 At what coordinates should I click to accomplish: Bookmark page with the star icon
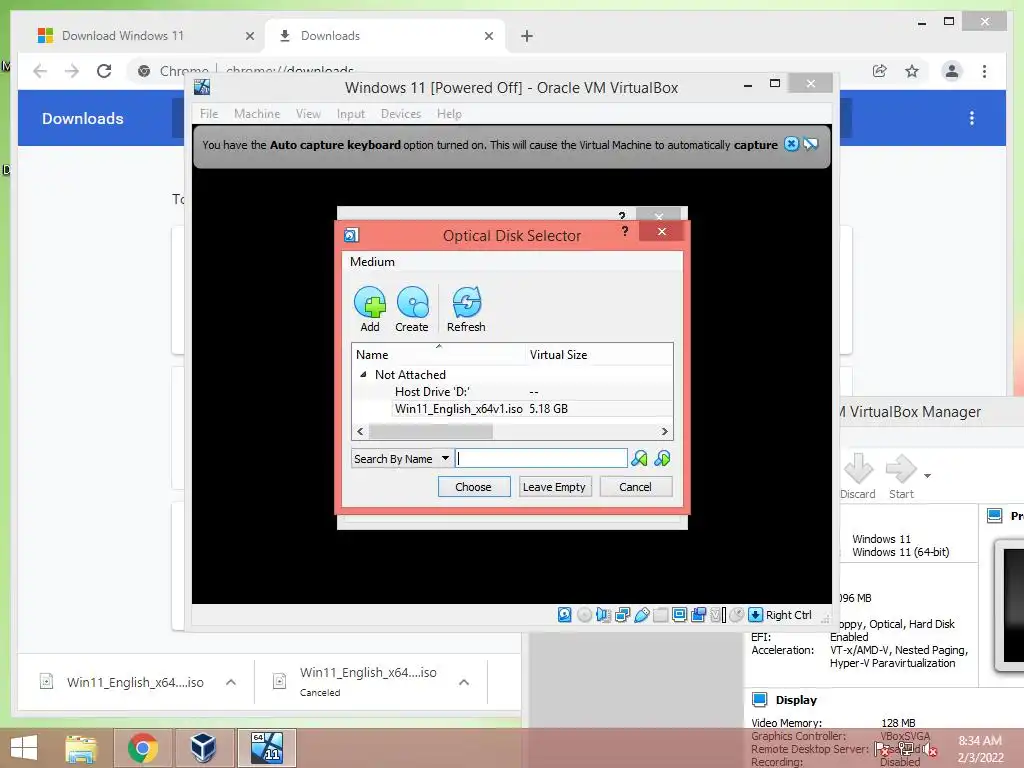pyautogui.click(x=912, y=71)
